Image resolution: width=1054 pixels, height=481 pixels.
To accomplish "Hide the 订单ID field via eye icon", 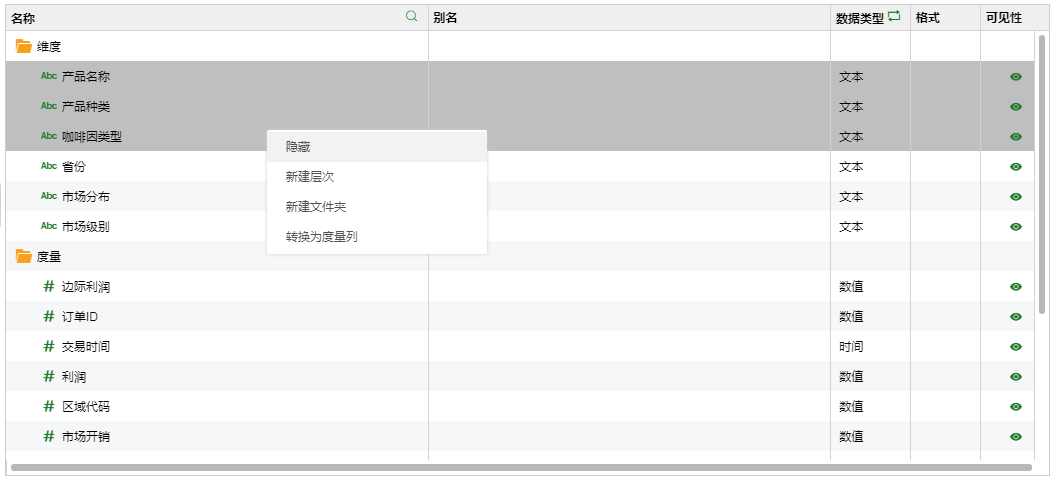I will pyautogui.click(x=1016, y=317).
